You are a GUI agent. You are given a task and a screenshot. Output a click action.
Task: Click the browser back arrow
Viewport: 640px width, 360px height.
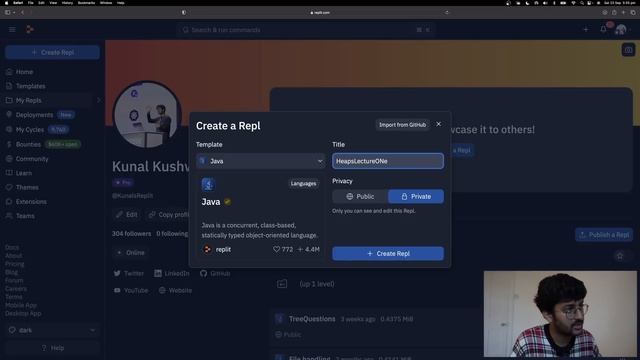click(22, 13)
